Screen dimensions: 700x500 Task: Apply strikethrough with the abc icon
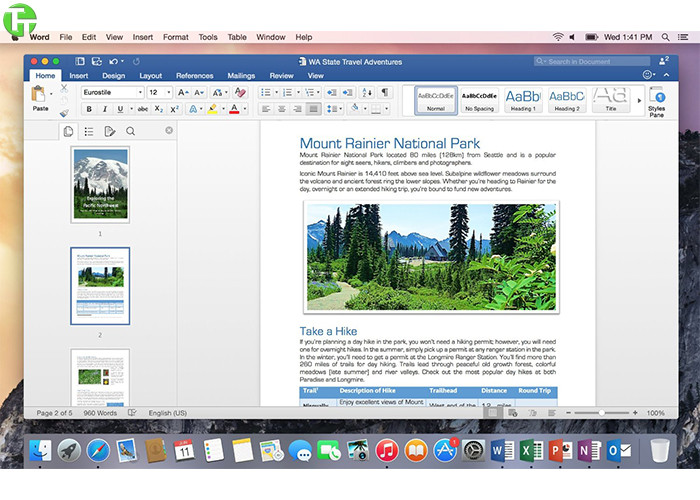[142, 109]
